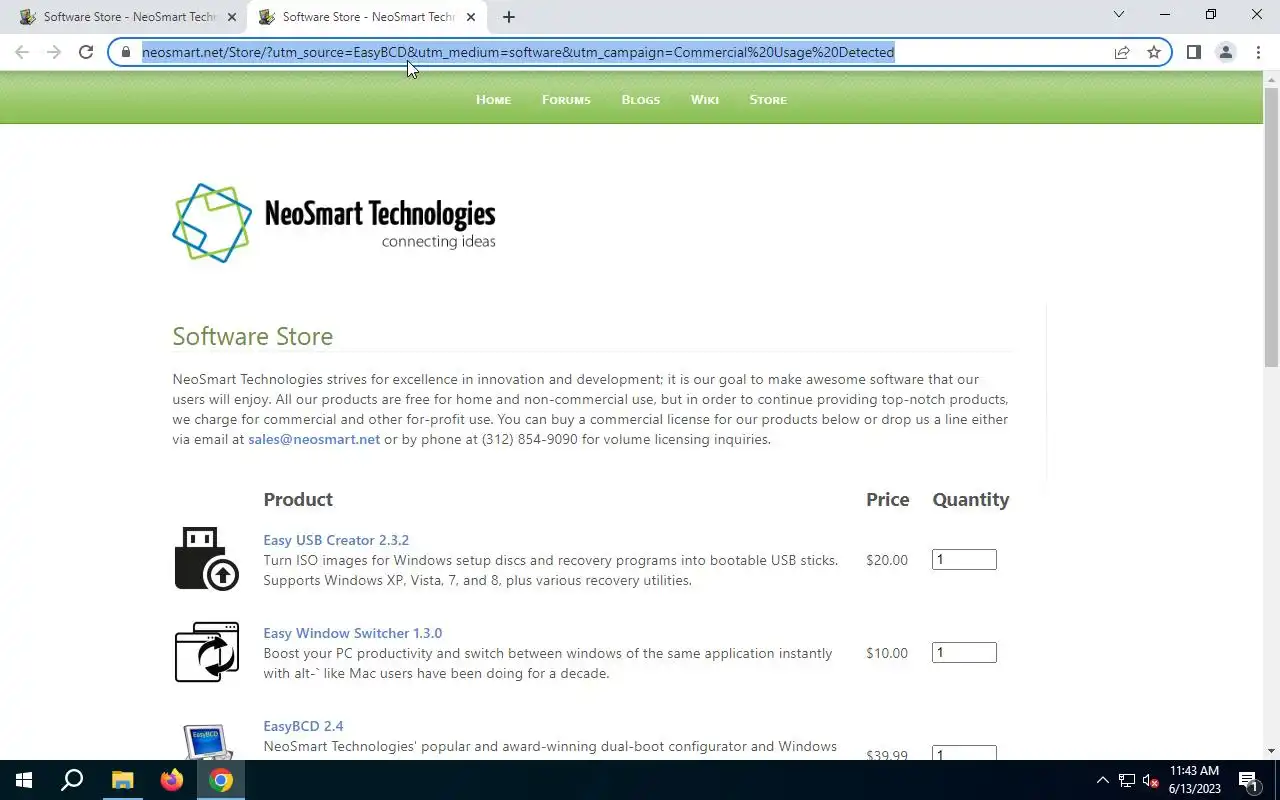The width and height of the screenshot is (1280, 800).
Task: Open Chrome profile avatar
Action: tap(1225, 52)
